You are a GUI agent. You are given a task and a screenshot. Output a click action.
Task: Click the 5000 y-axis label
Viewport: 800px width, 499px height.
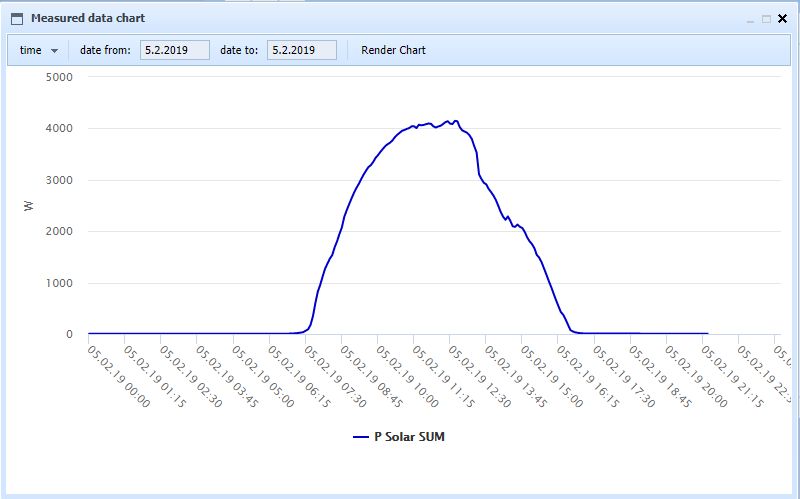60,77
